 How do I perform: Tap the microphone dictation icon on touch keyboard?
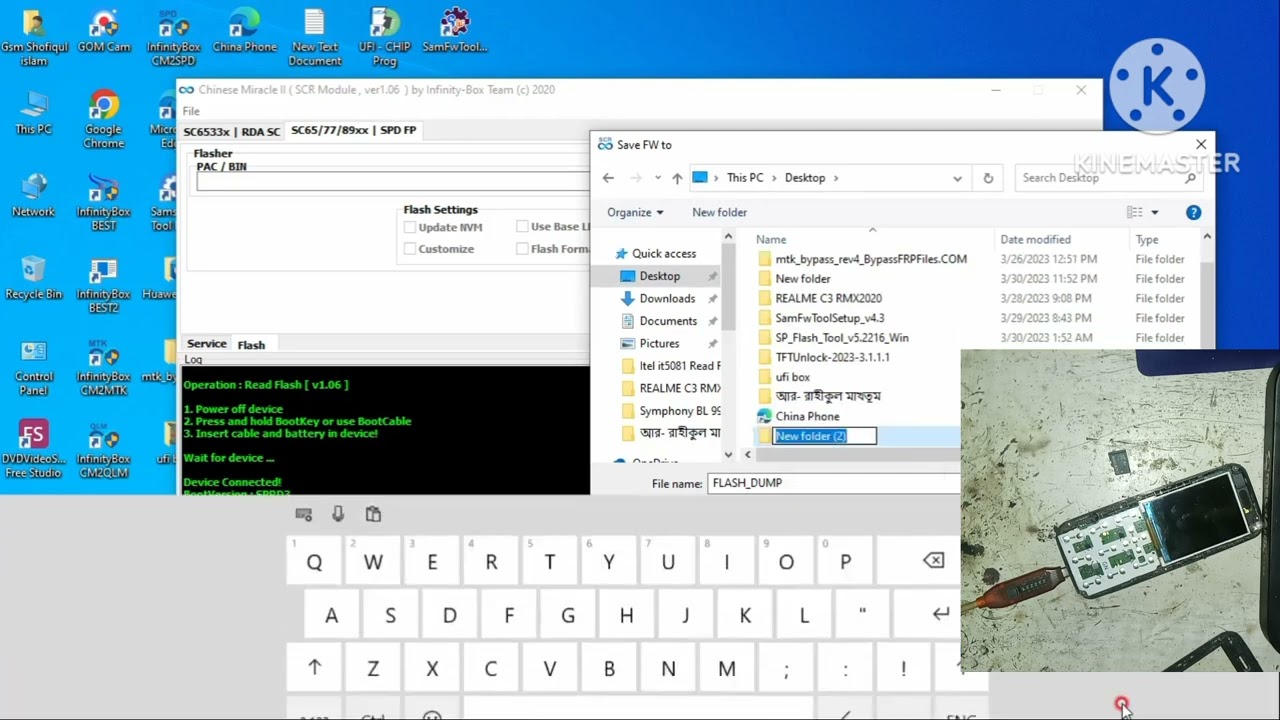tap(338, 514)
